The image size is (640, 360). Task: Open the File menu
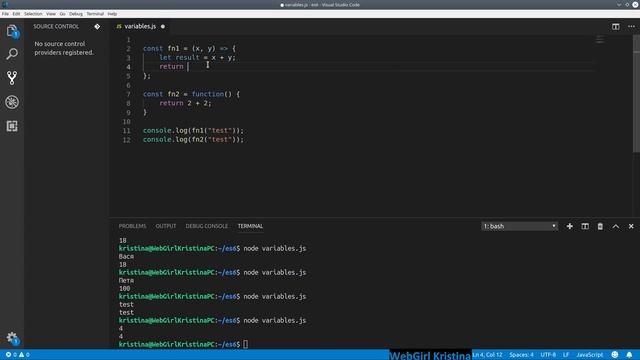point(5,14)
